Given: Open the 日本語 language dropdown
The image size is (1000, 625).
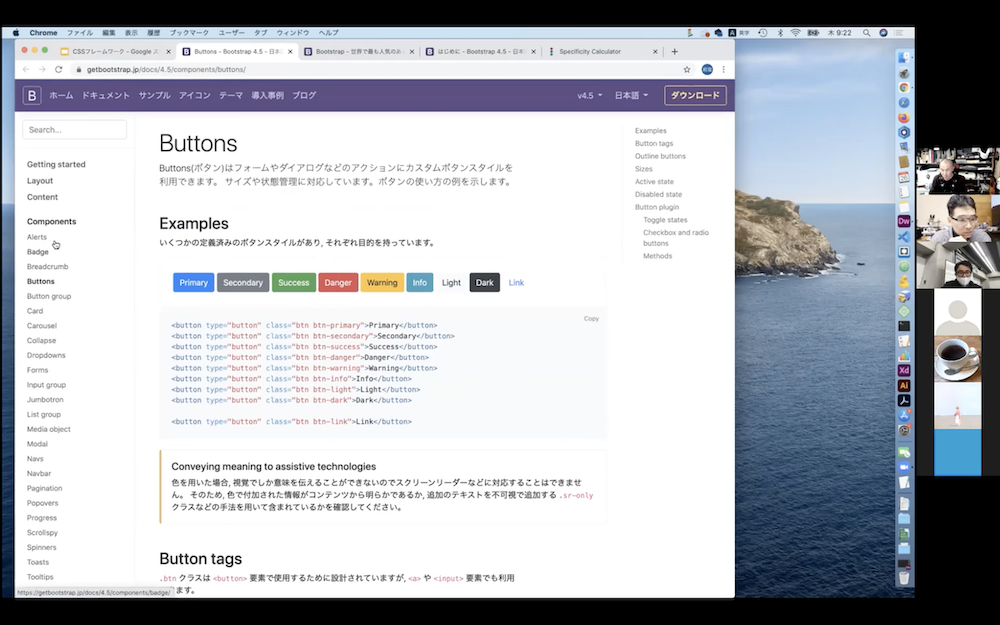Looking at the screenshot, I should pos(631,95).
